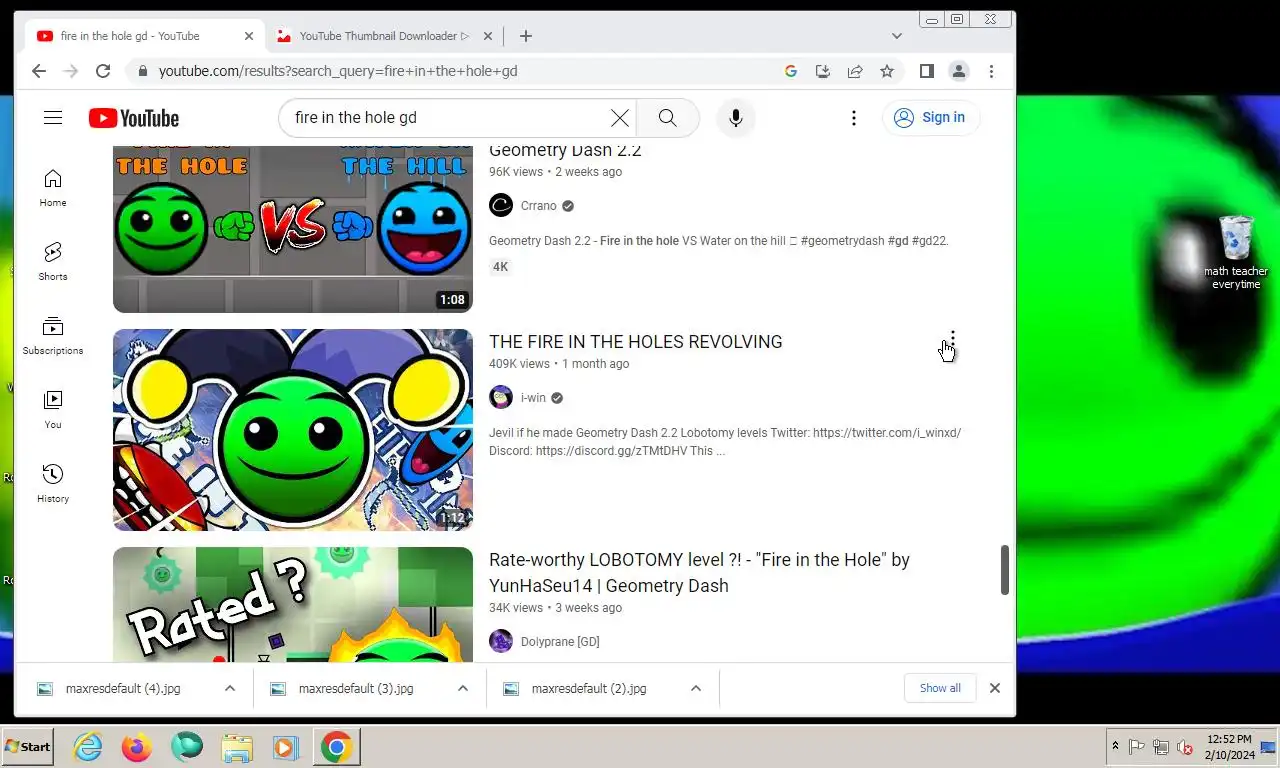Visit the Dolyprane [GD] channel
Screen dimensions: 1280x768
tap(560, 642)
